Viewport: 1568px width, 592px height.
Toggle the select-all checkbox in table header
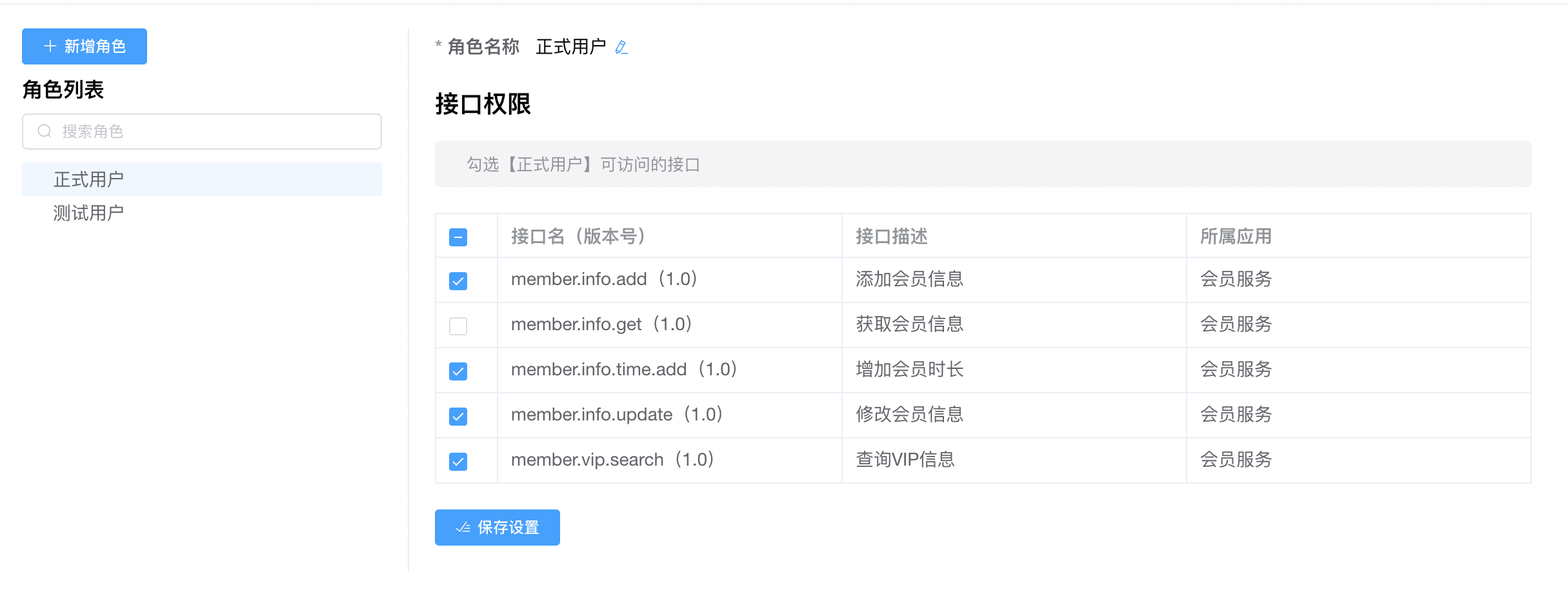pos(458,237)
